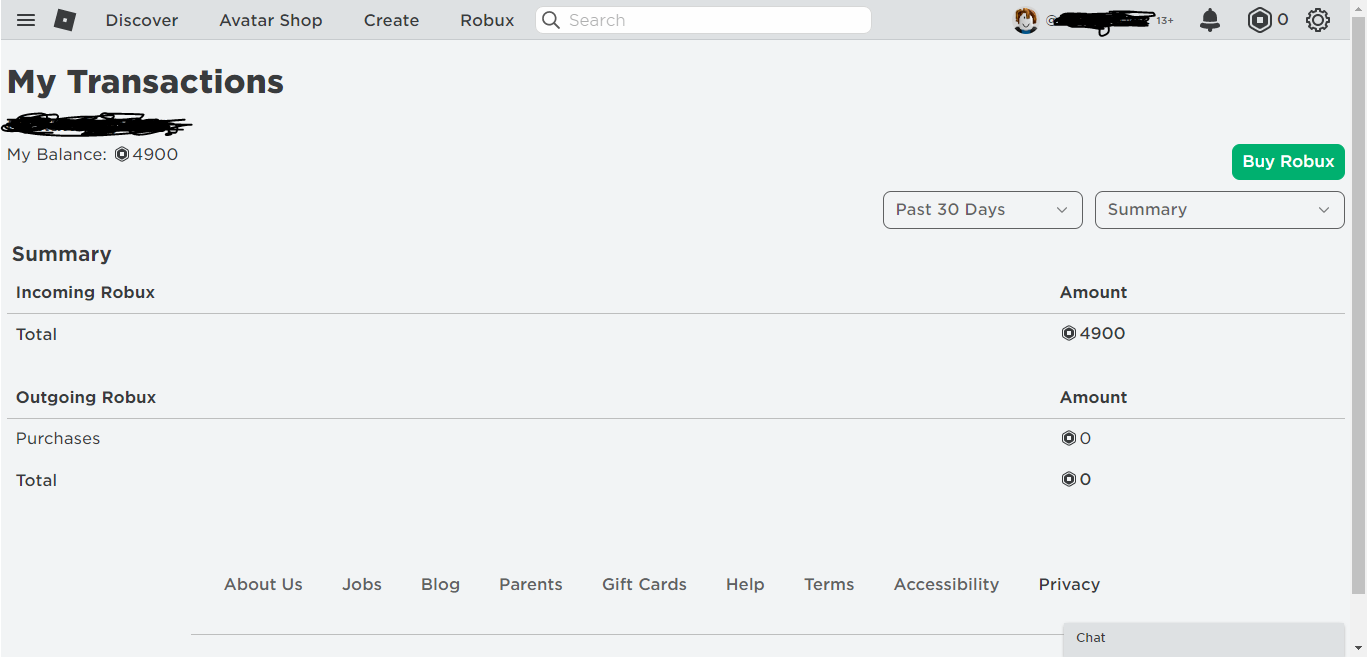Click the Purchases amount value 0
This screenshot has width=1367, height=657.
[1076, 439]
